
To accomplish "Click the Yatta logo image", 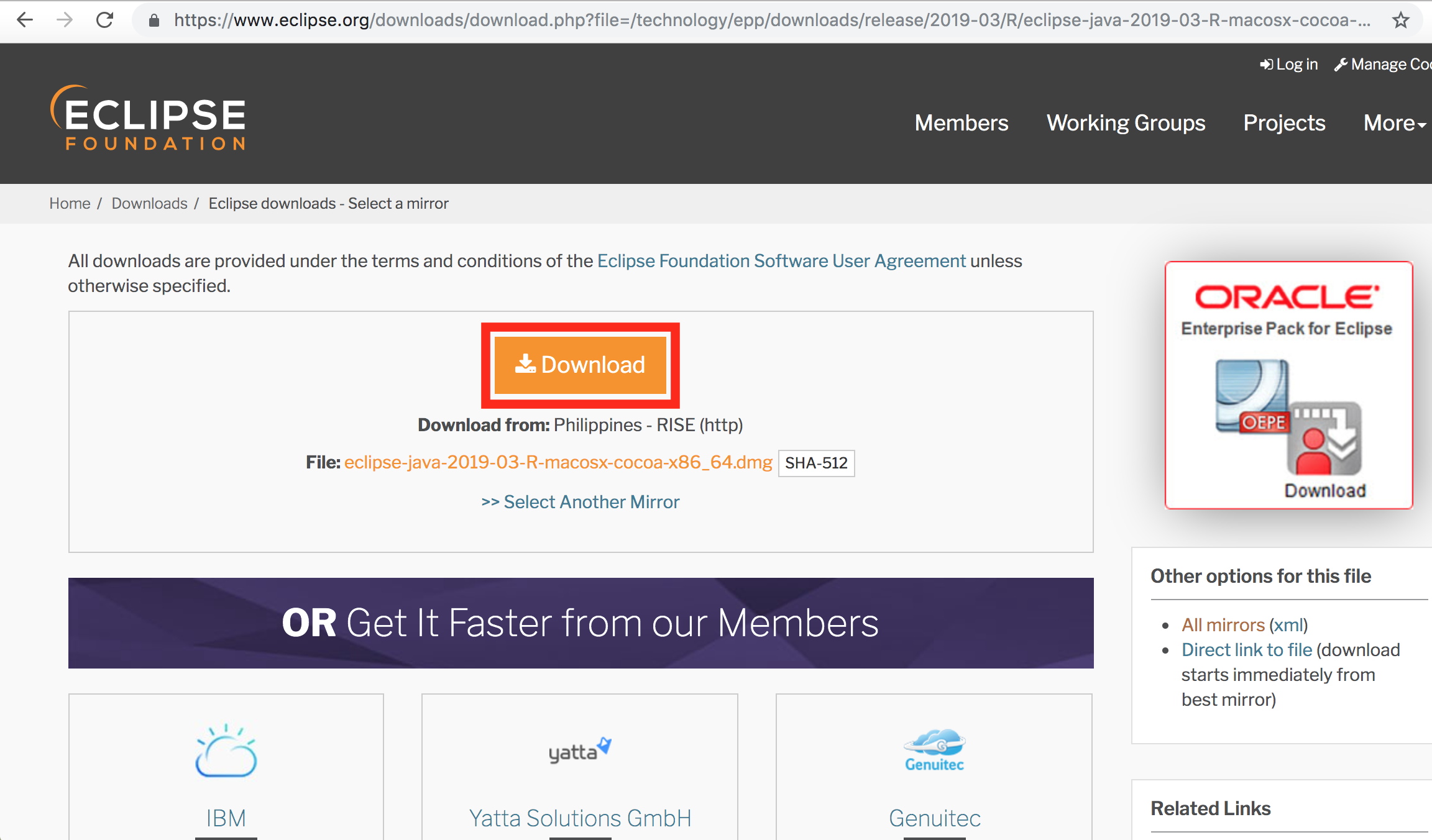I will 579,751.
